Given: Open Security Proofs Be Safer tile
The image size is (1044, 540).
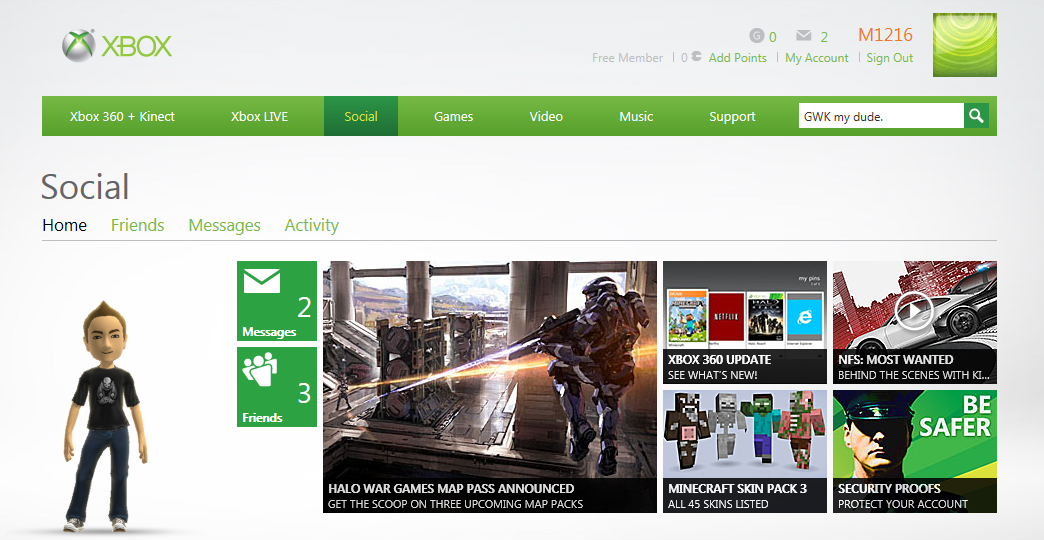Looking at the screenshot, I should pyautogui.click(x=915, y=451).
